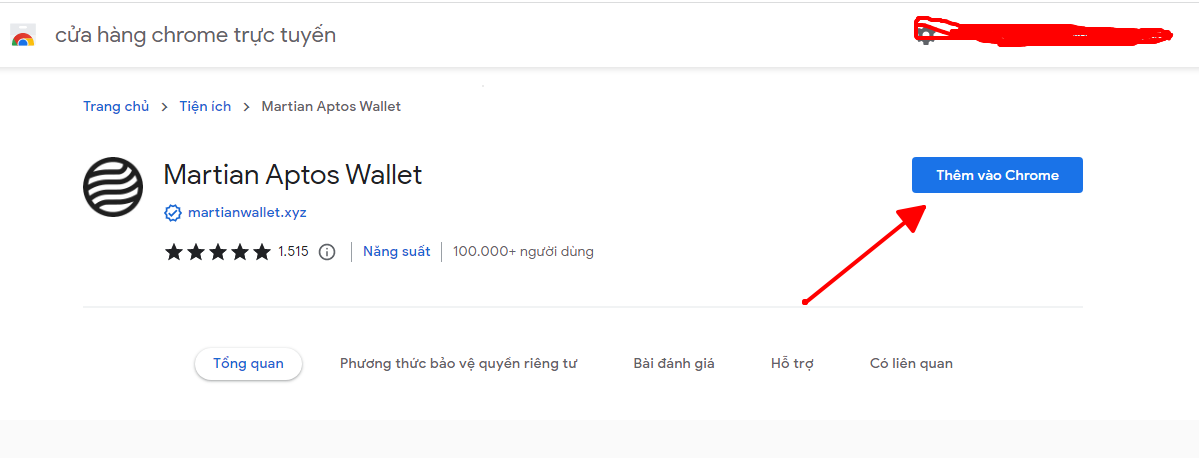Go to Tiện ích breadcrumb
The image size is (1199, 458).
(205, 106)
